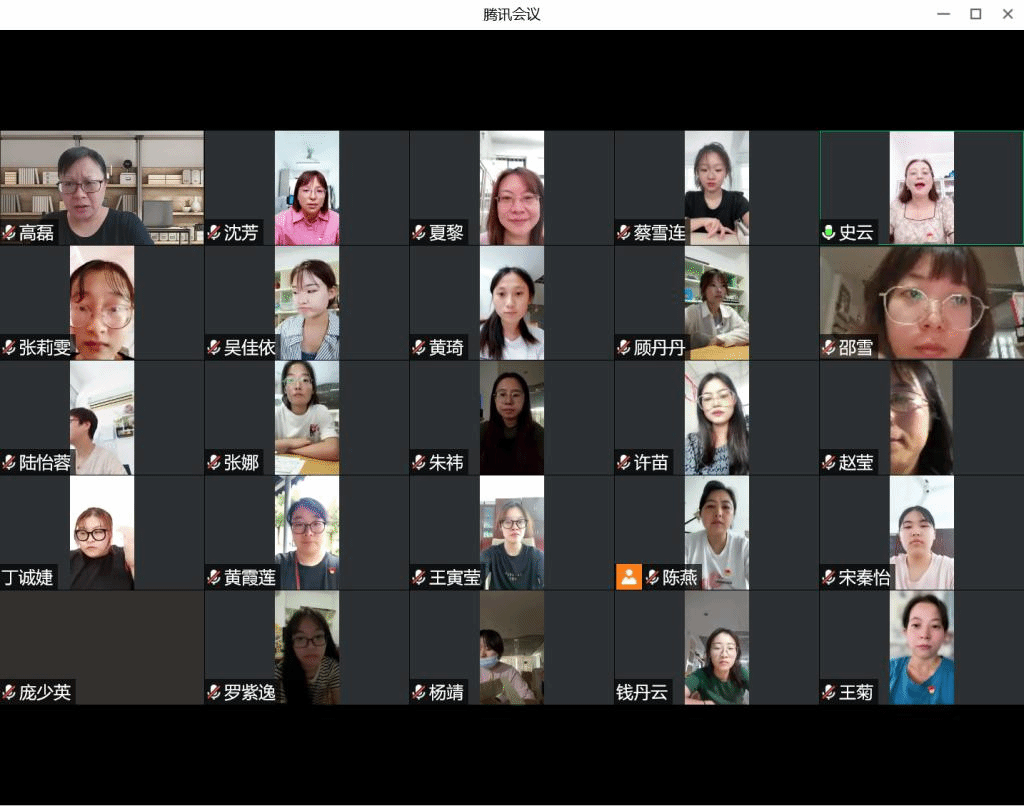Viewport: 1024px width, 806px height.
Task: Click the muted mic icon beside 沈芳
Action: 214,233
